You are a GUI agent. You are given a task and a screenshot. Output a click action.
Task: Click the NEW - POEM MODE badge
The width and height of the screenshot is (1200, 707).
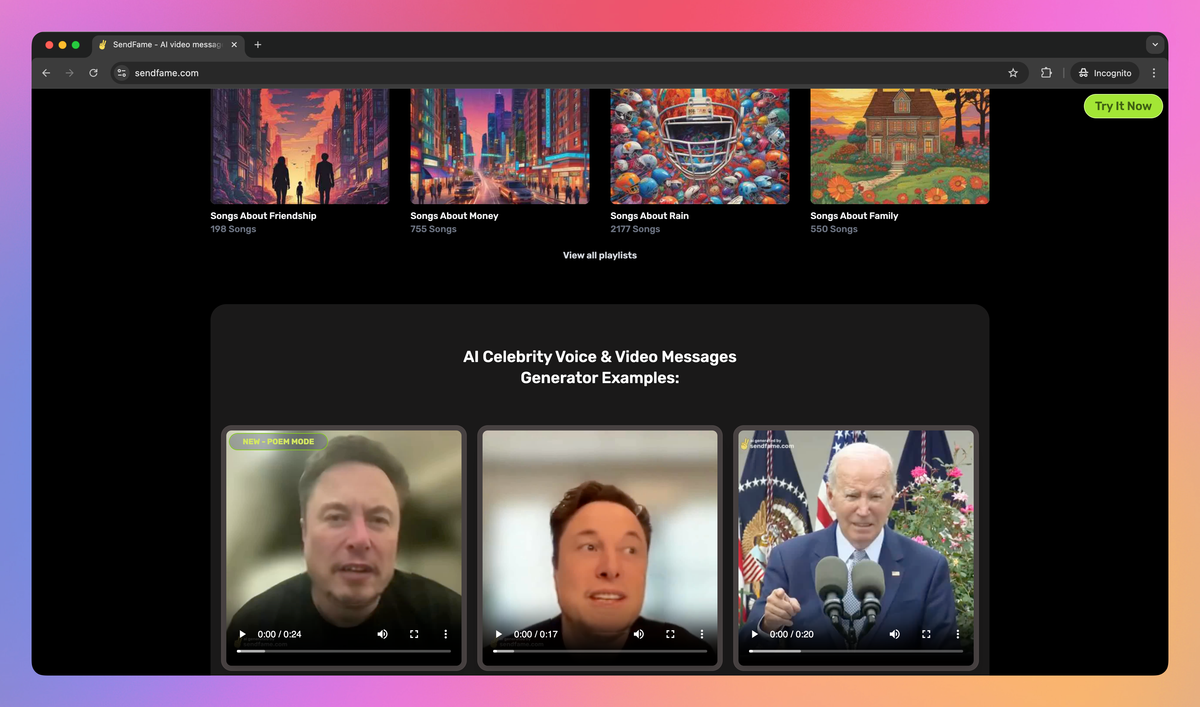click(278, 441)
